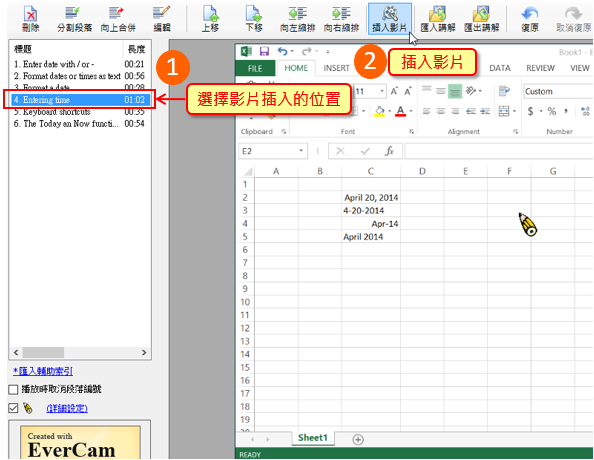Viewport: 594px width, 460px height.
Task: Click the Merge & Center icon
Action: (504, 111)
